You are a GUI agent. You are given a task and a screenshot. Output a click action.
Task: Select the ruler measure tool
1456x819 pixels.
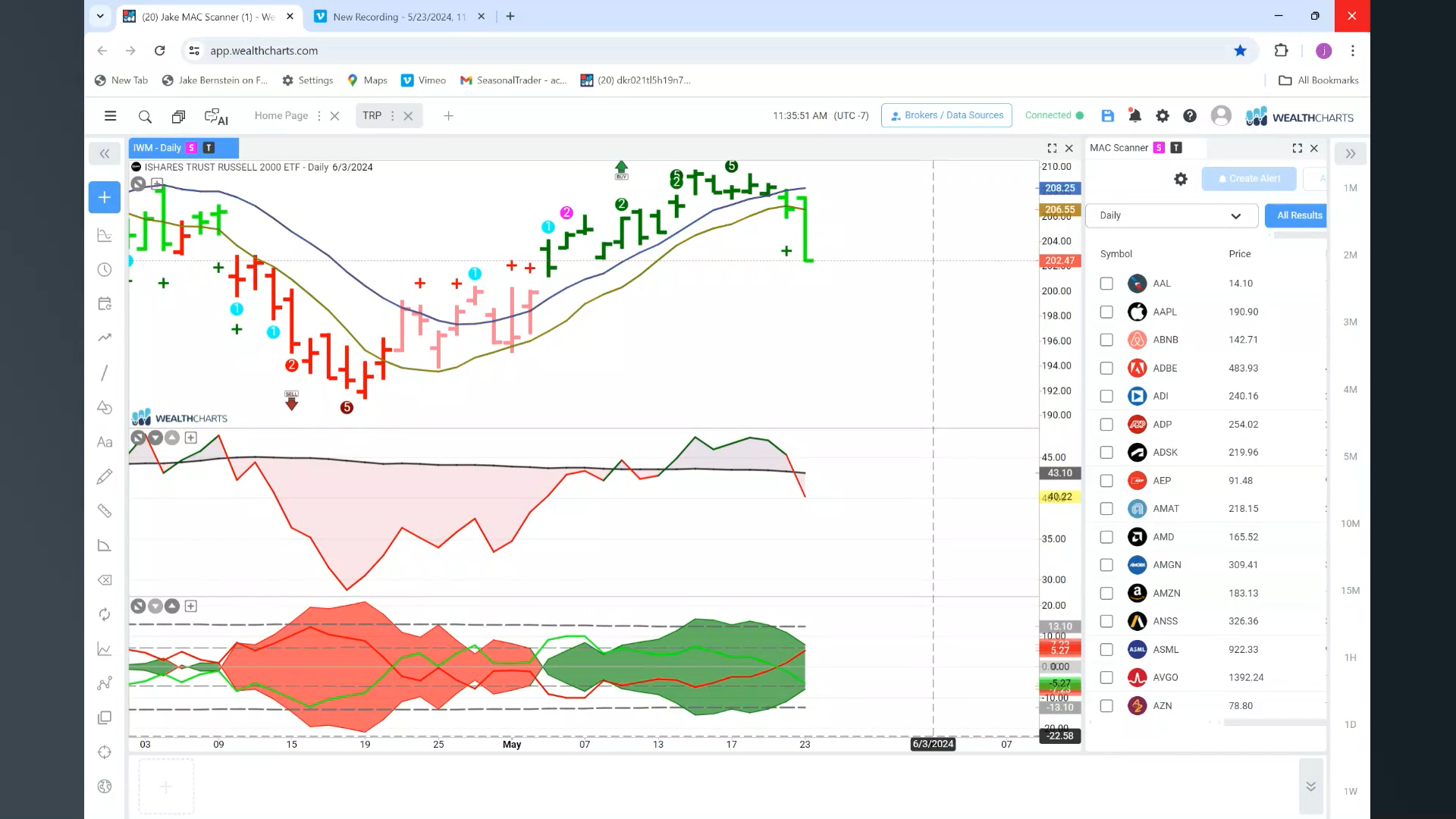105,511
